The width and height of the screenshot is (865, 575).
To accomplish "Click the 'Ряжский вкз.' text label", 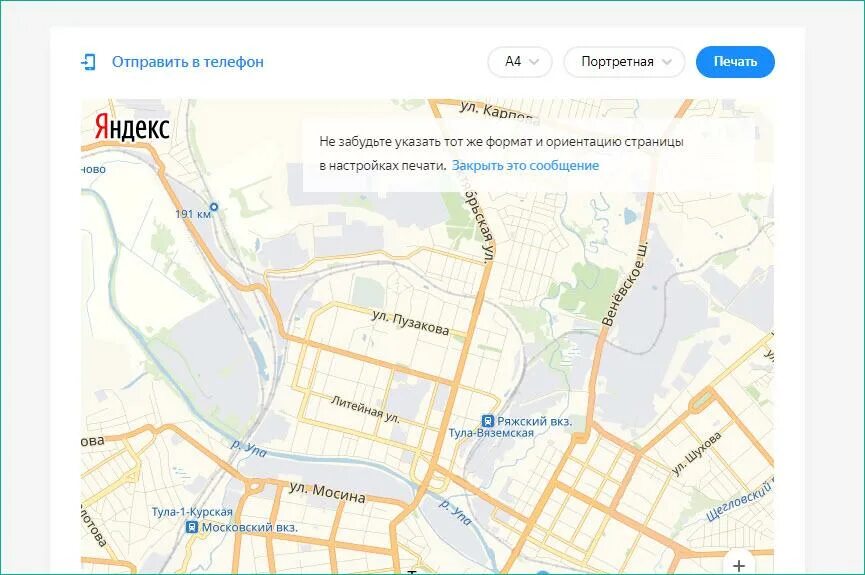I will (535, 422).
